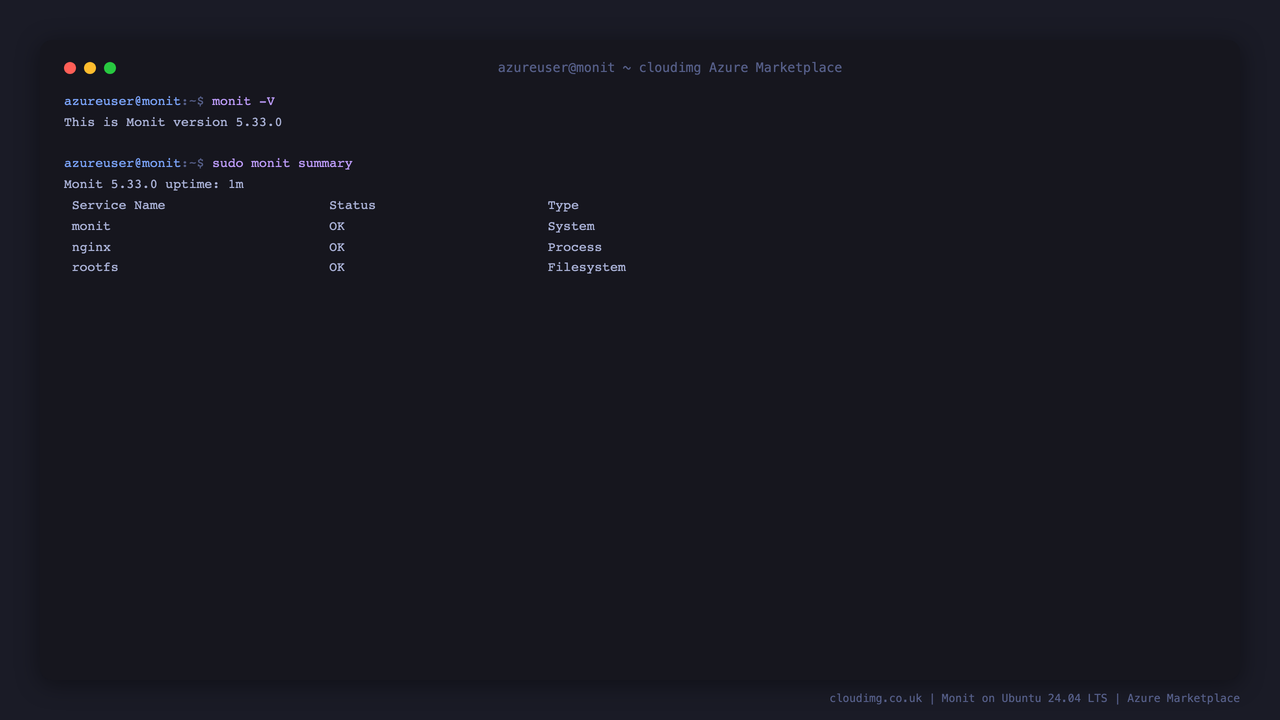Click the 'System' type value
1280x720 pixels.
point(571,227)
